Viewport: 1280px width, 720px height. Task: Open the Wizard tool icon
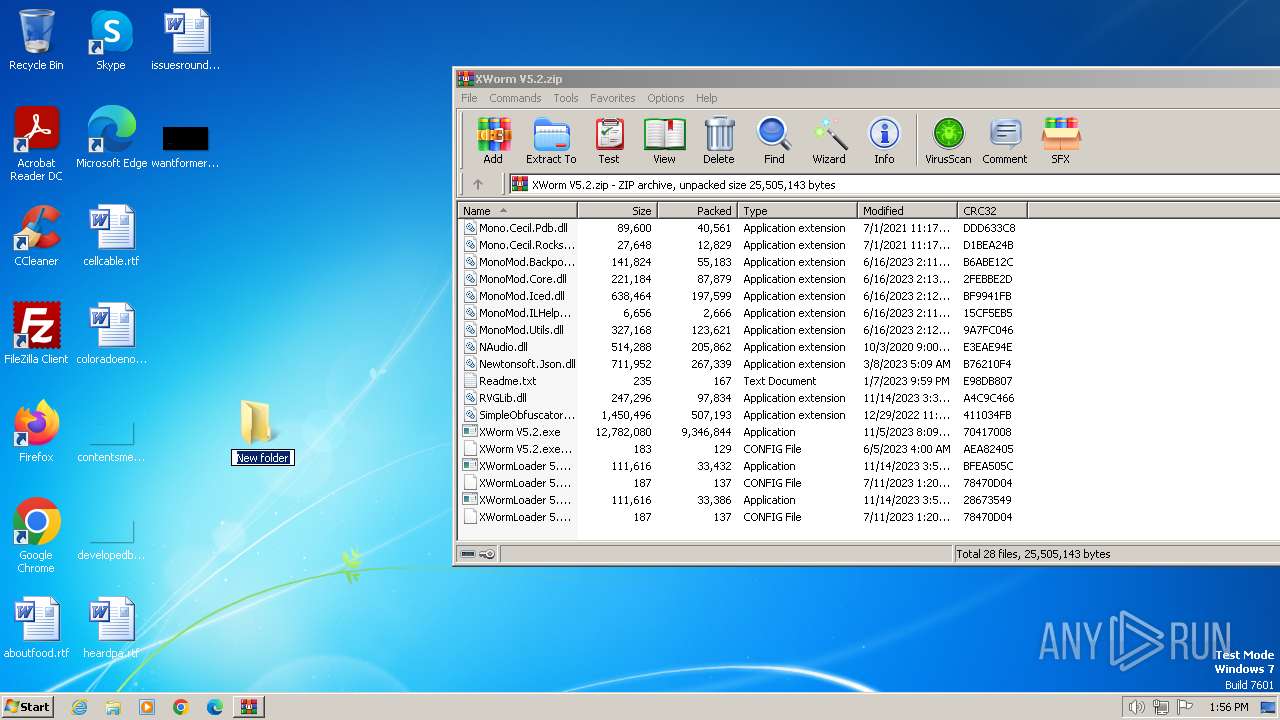tap(829, 140)
